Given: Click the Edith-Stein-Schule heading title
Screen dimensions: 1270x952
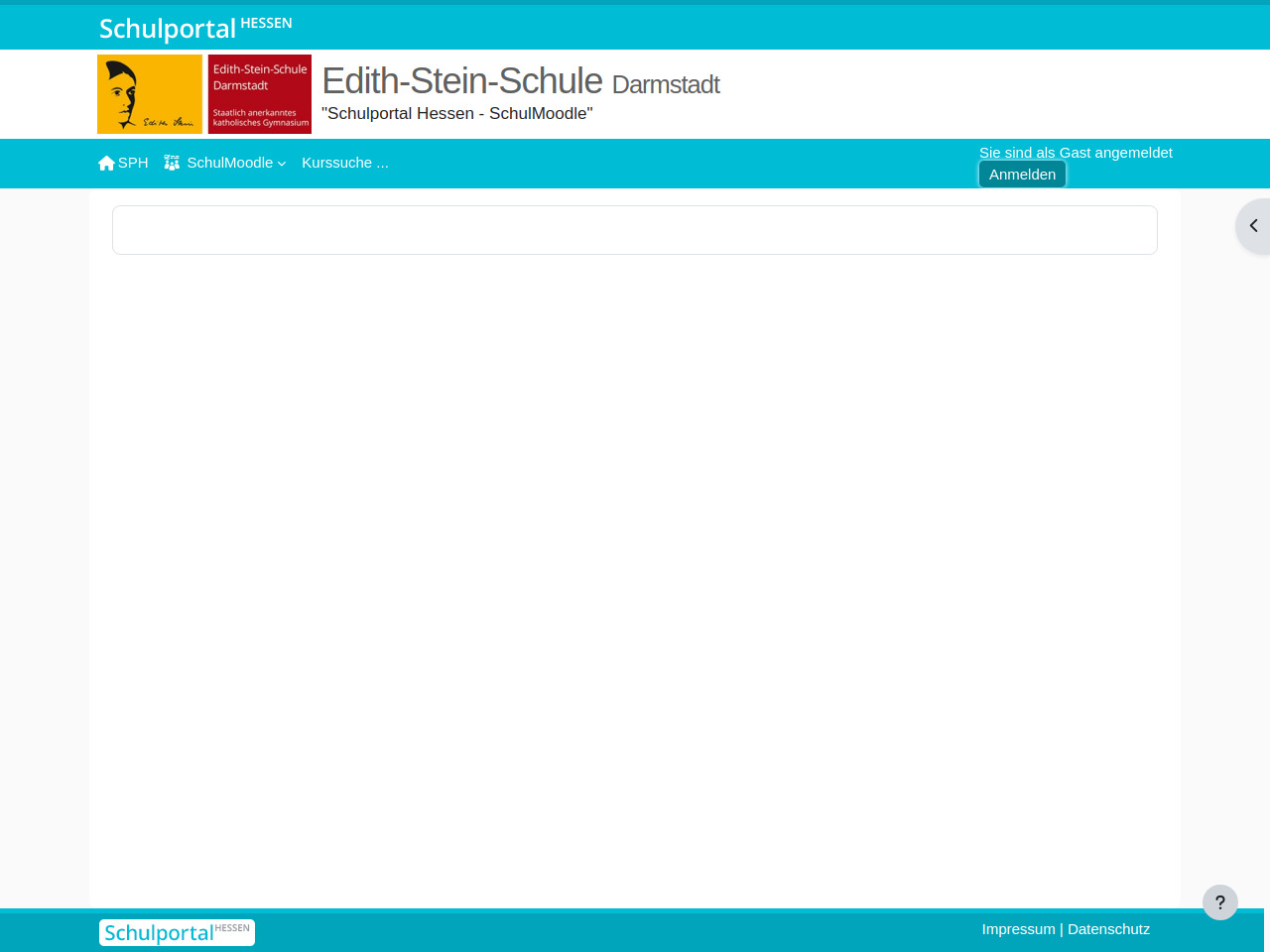Looking at the screenshot, I should pos(462,81).
